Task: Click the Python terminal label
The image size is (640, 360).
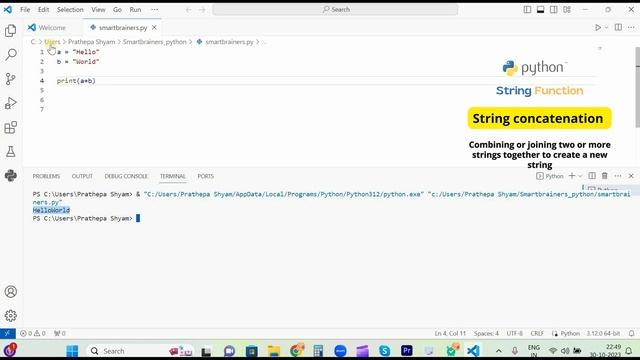Action: click(x=550, y=176)
